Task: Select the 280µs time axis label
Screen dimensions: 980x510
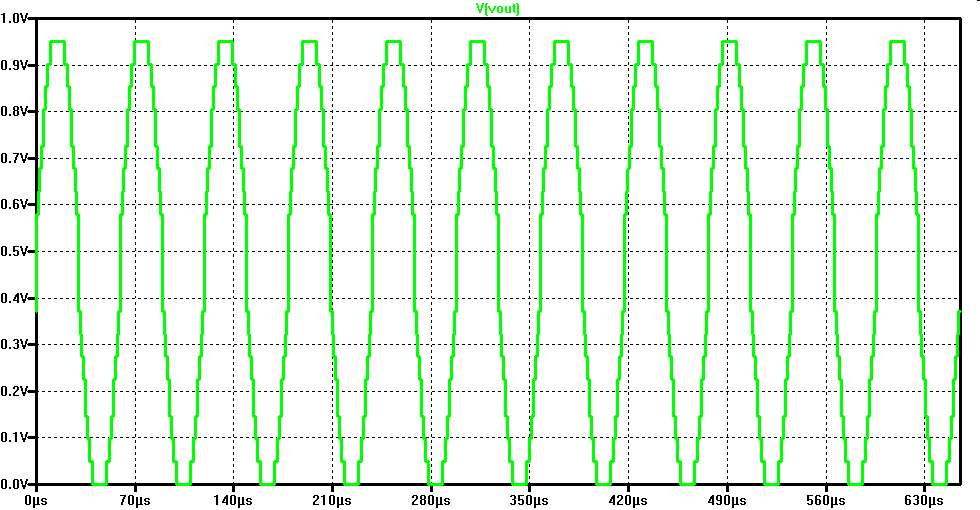Action: coord(430,499)
